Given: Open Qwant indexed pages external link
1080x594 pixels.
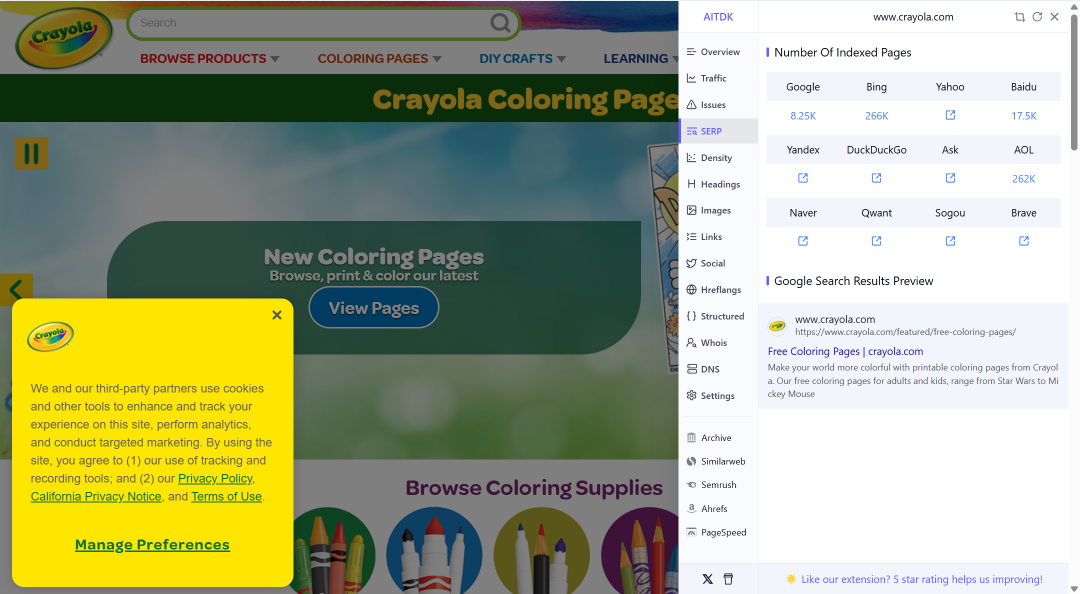Looking at the screenshot, I should point(877,240).
